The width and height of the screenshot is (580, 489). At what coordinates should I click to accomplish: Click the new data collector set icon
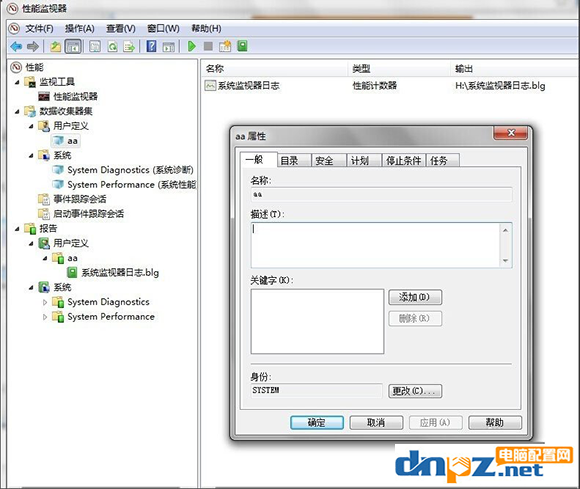coord(225,46)
